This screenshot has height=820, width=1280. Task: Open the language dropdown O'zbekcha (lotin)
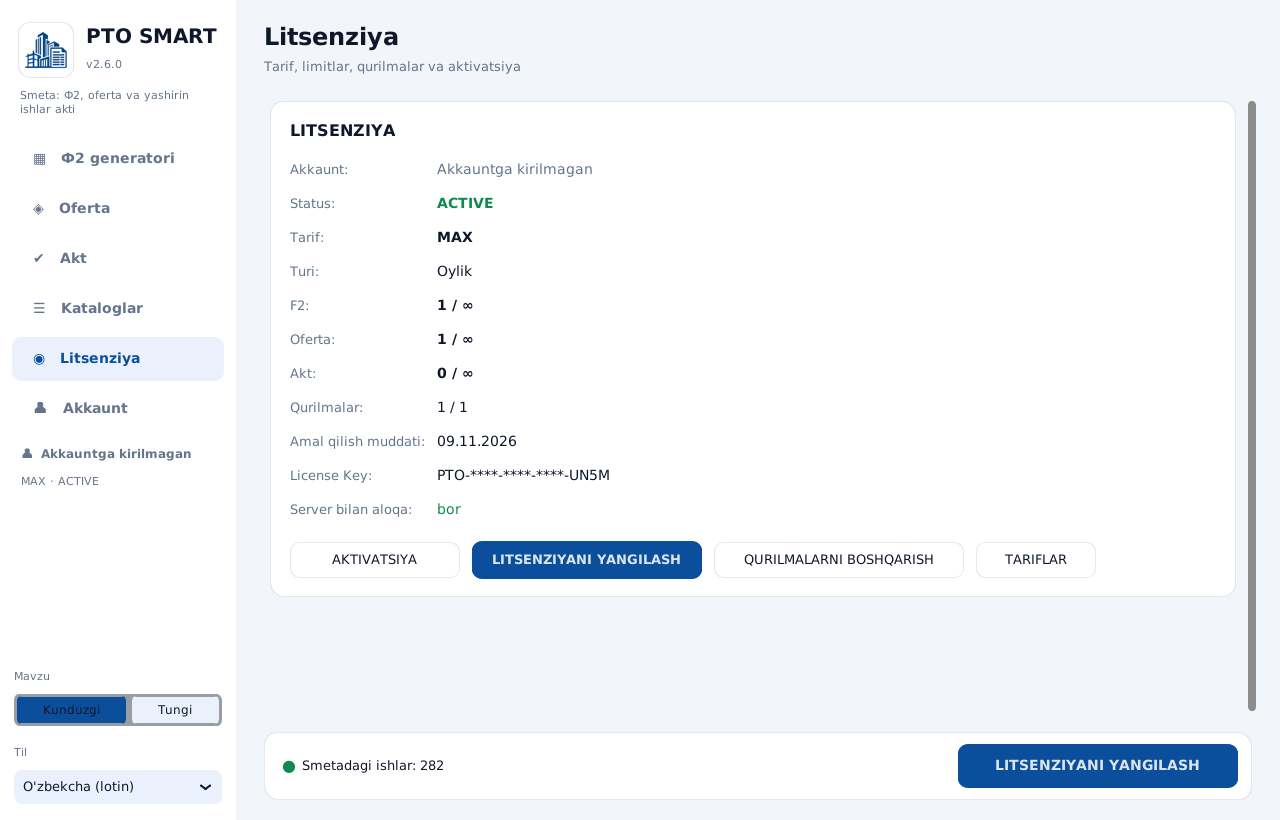pyautogui.click(x=118, y=787)
